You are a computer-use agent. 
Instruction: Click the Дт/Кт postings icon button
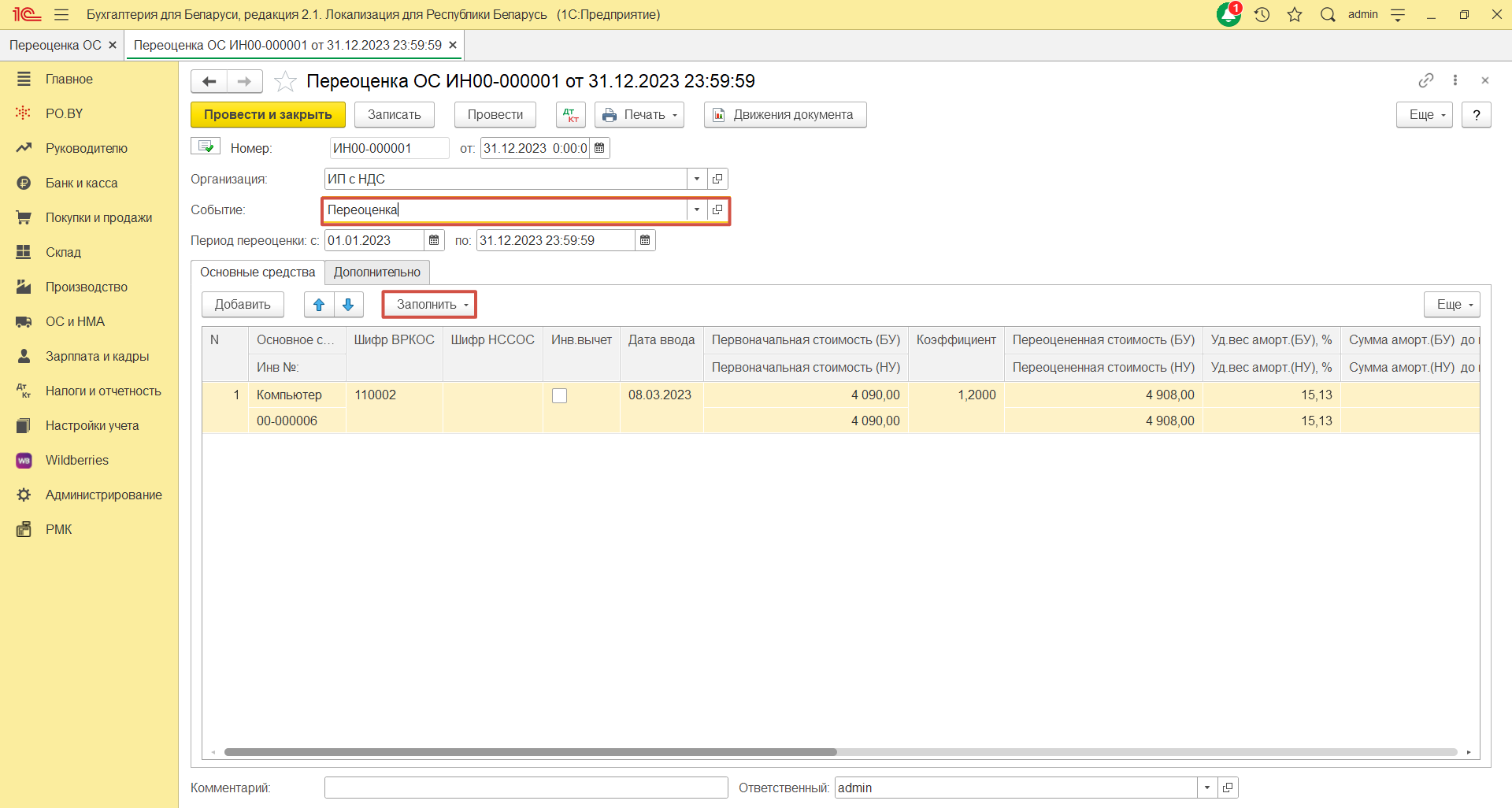tap(570, 115)
